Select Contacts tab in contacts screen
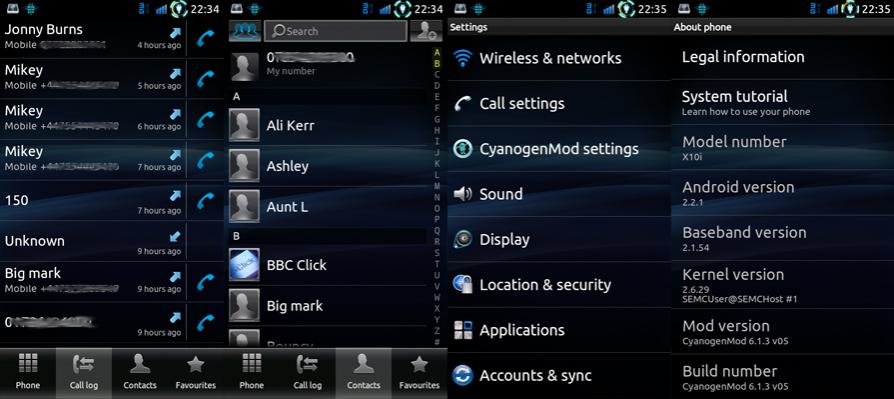 coord(363,373)
